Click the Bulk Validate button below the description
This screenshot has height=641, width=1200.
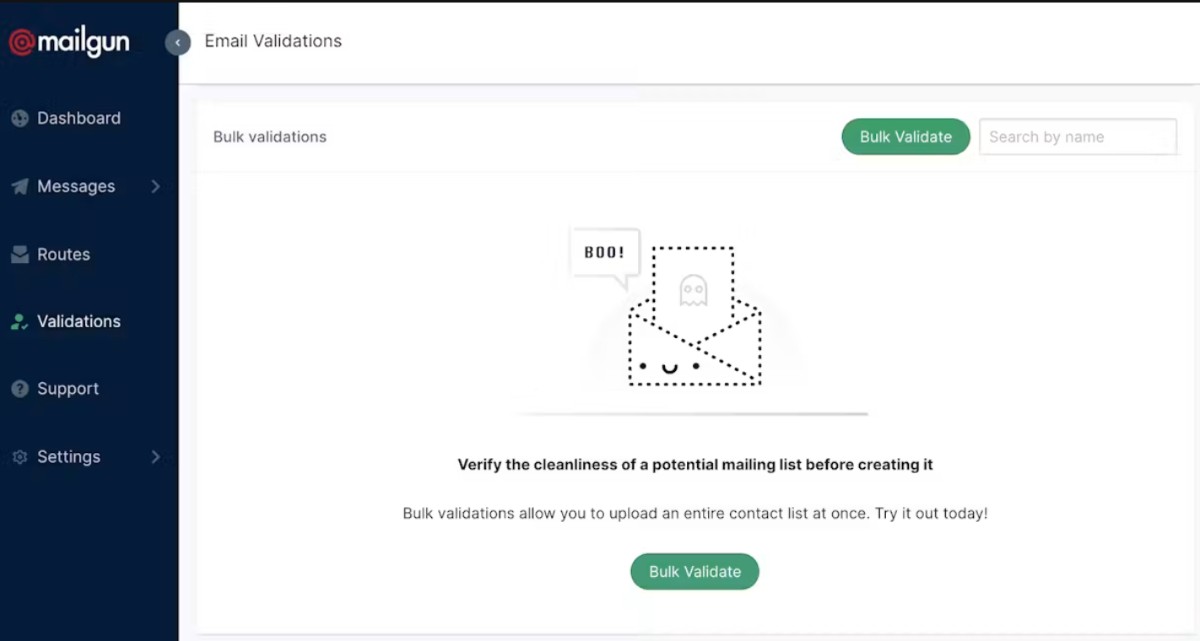click(695, 572)
